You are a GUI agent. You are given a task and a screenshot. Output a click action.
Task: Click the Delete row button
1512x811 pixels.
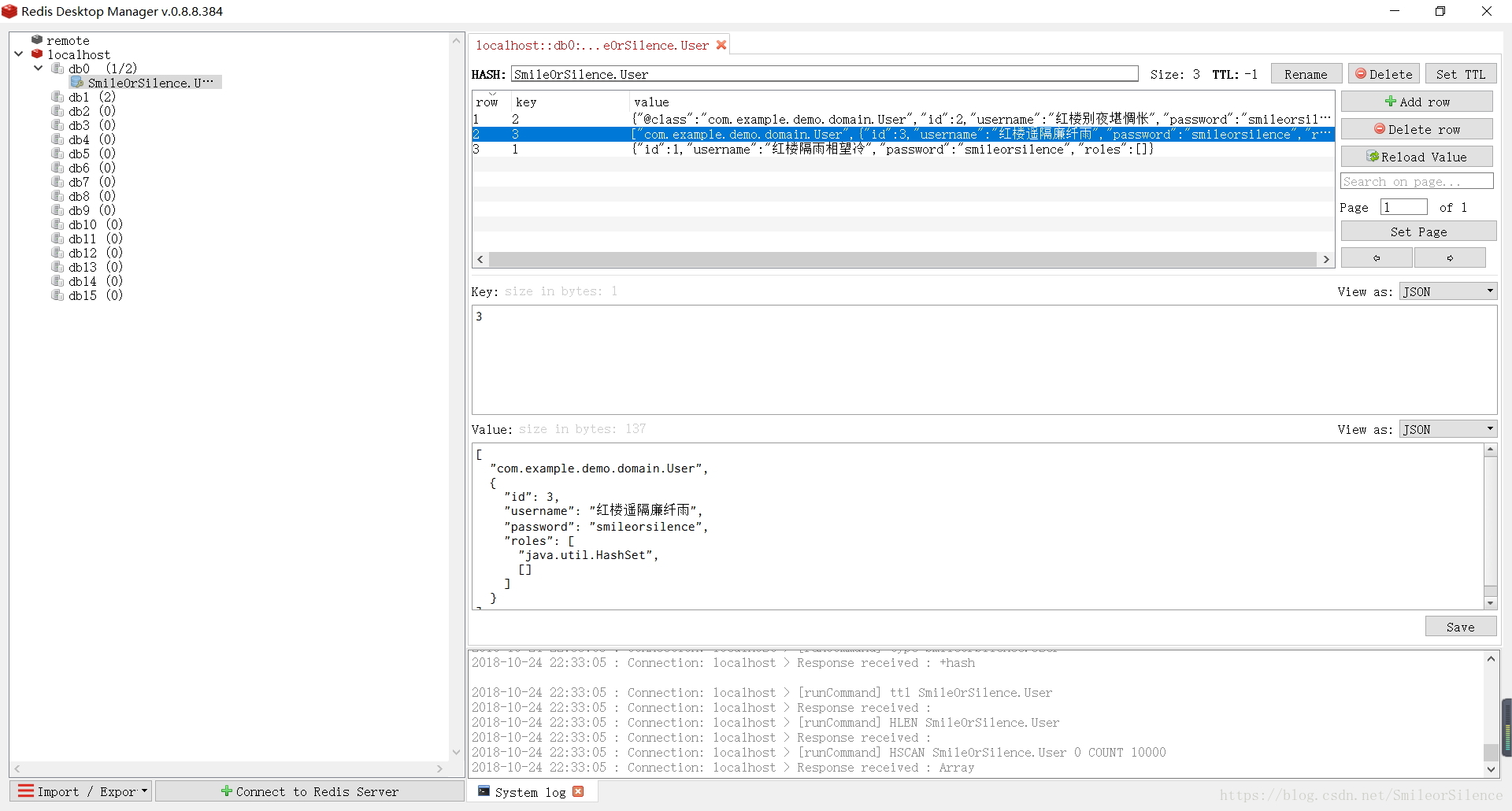[1417, 129]
